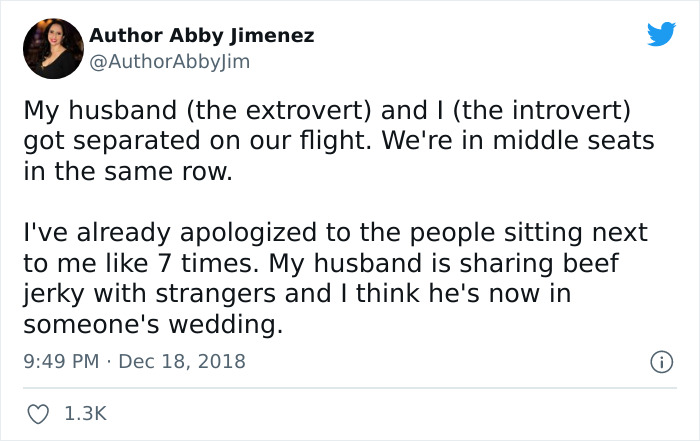700x441 pixels.
Task: Open the tweet info circle icon
Action: tap(660, 360)
